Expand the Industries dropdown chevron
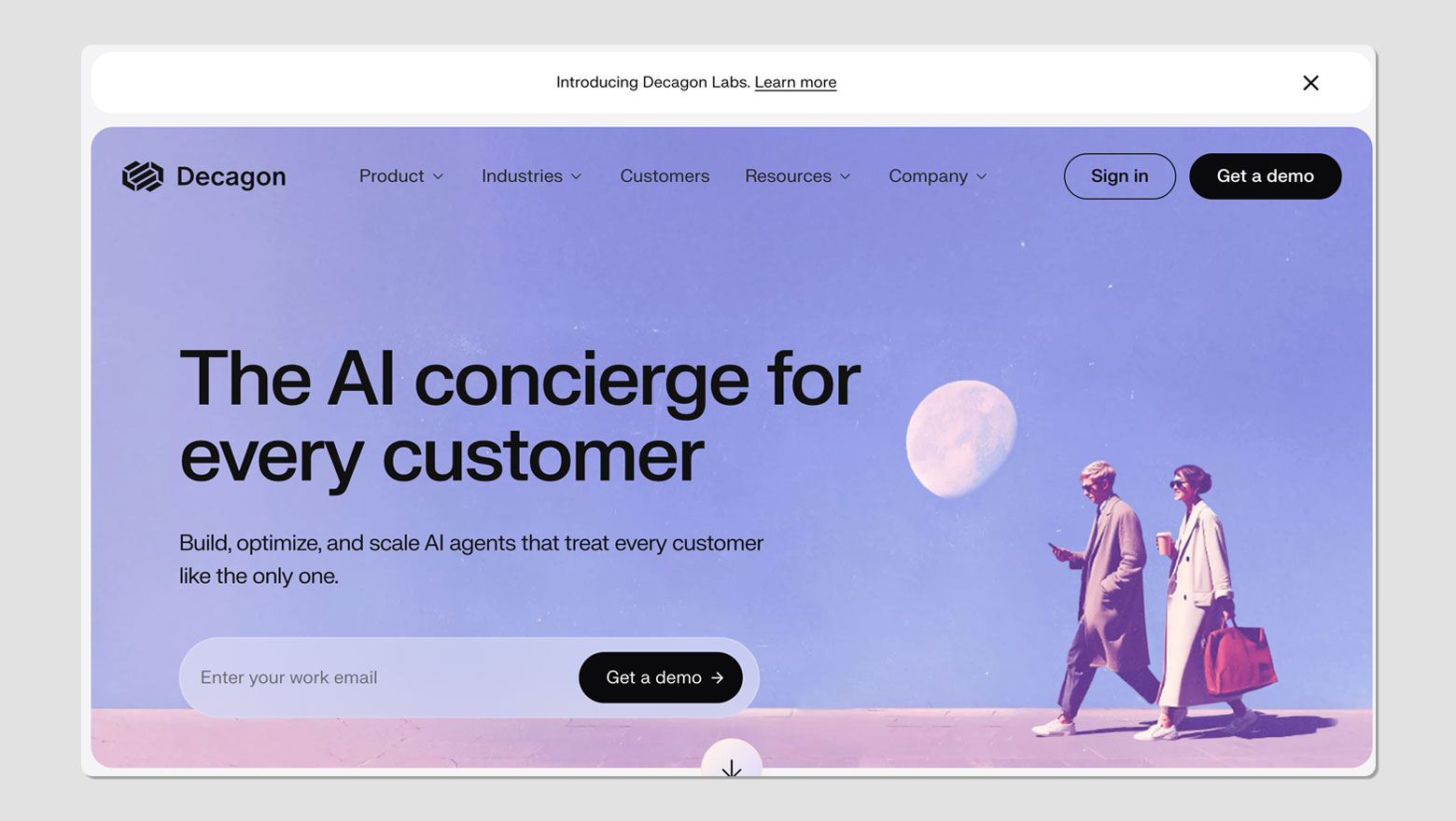Image resolution: width=1456 pixels, height=821 pixels. tap(576, 176)
